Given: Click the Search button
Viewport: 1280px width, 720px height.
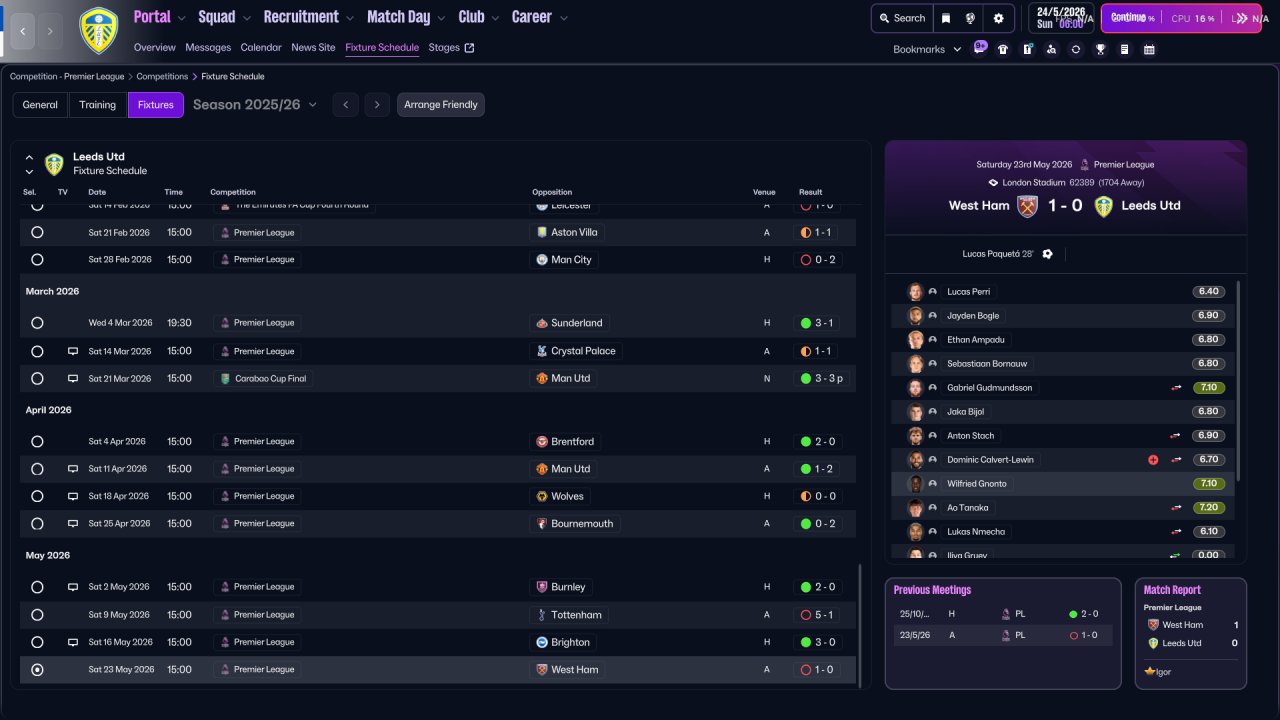Looking at the screenshot, I should tap(901, 18).
